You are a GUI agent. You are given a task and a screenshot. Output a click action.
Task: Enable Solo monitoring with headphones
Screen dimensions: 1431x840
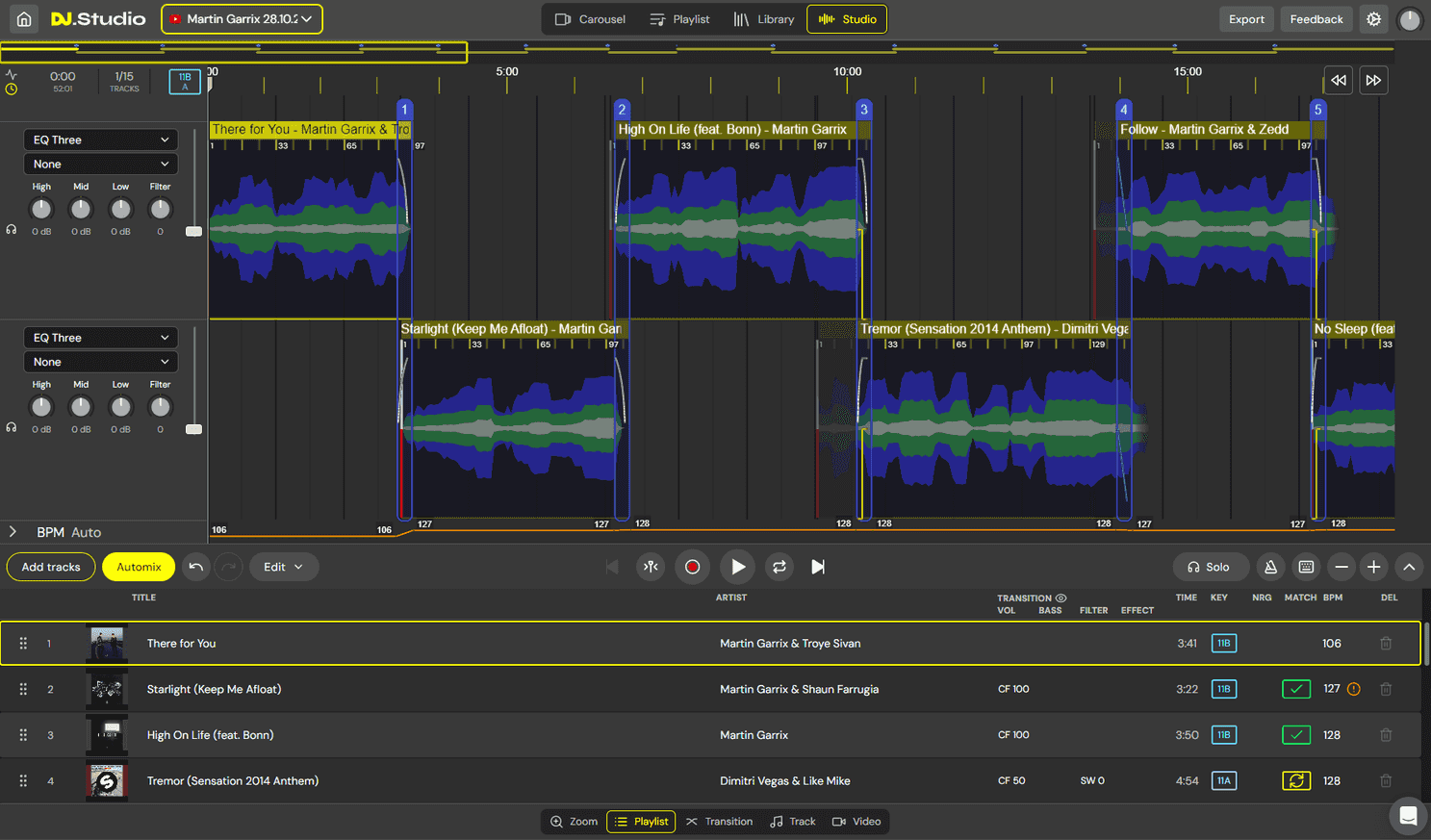(x=1211, y=567)
